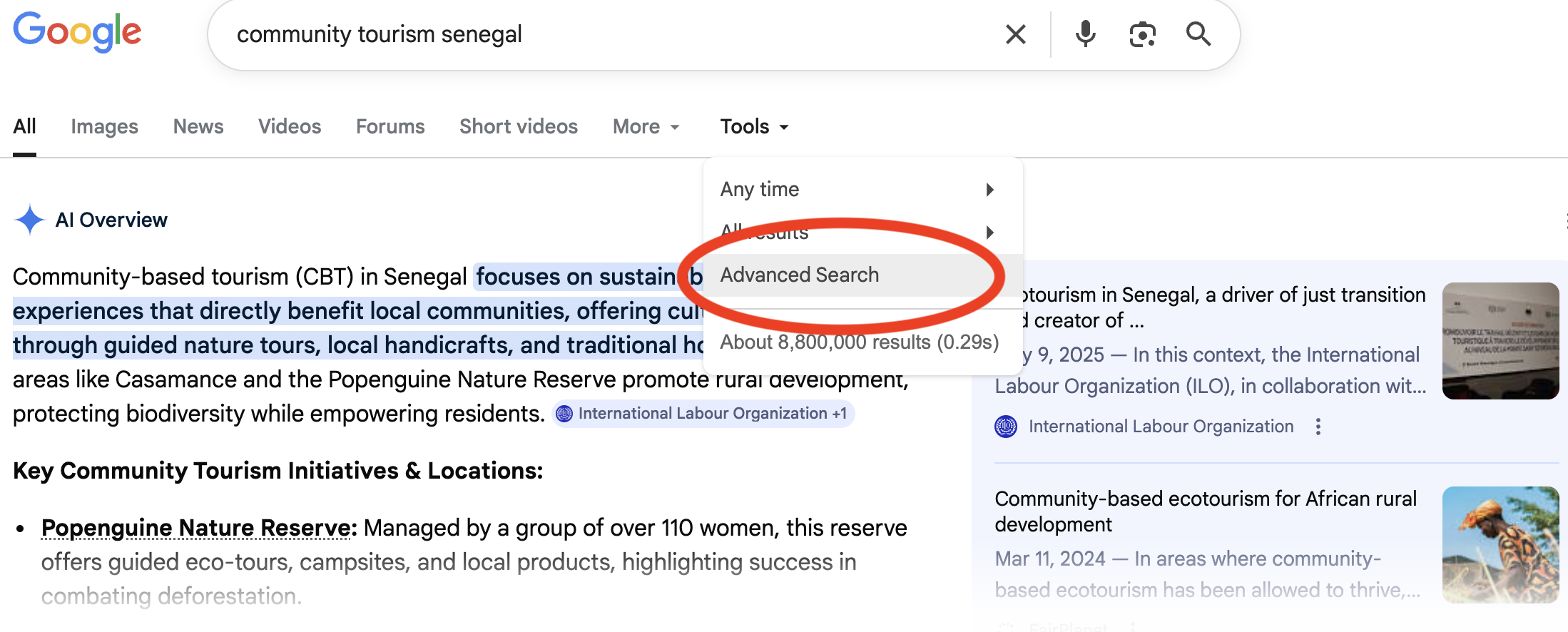Clear the search box with the X icon
The height and width of the screenshot is (632, 1568).
click(x=1015, y=34)
